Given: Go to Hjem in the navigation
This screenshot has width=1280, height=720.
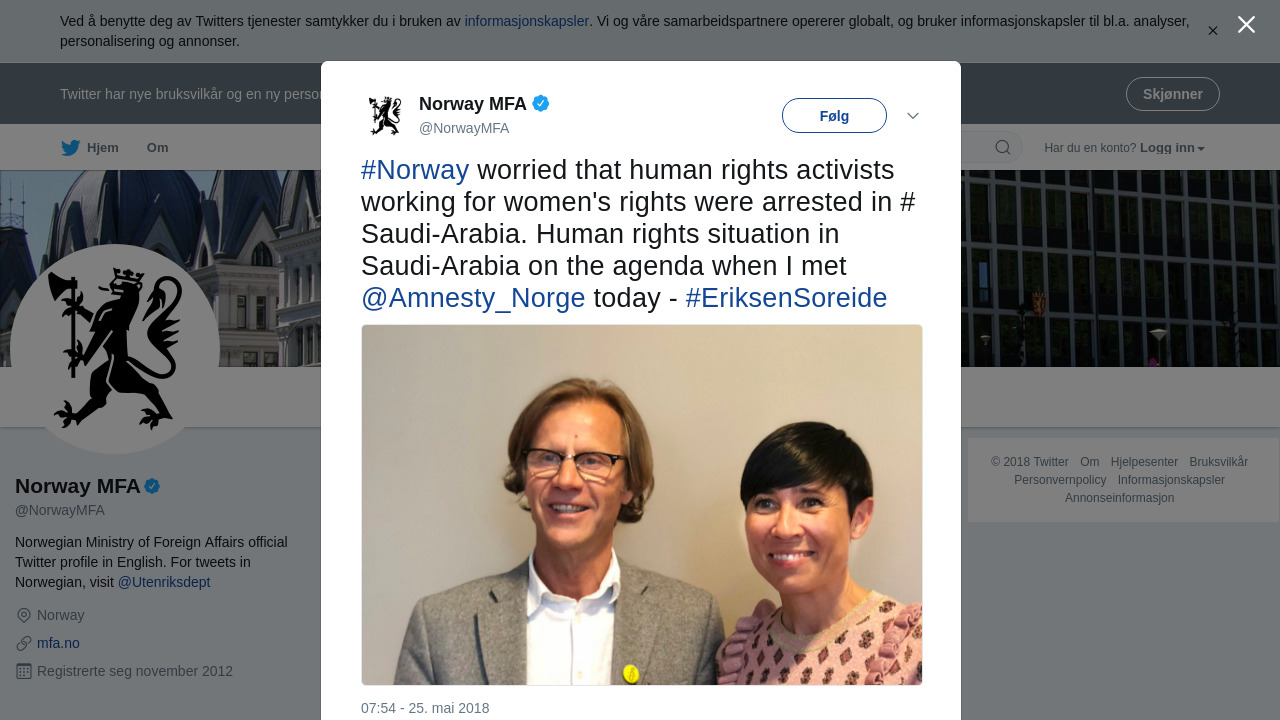Looking at the screenshot, I should [x=102, y=148].
